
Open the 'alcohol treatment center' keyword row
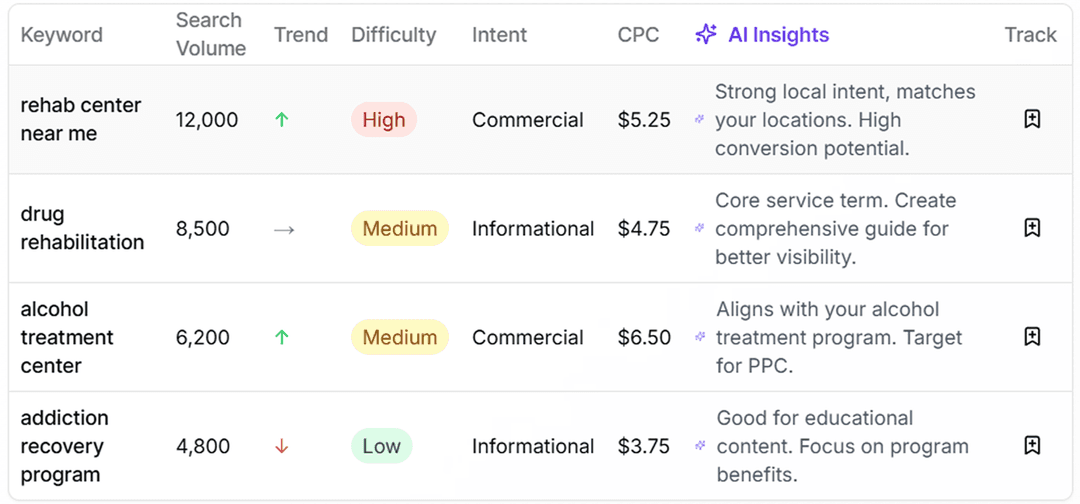(67, 337)
